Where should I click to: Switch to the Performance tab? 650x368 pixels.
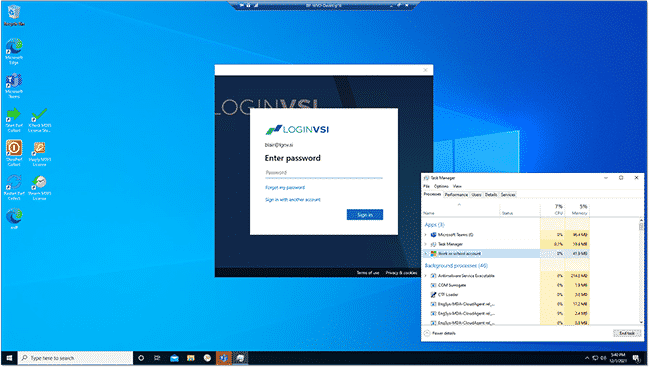point(456,195)
